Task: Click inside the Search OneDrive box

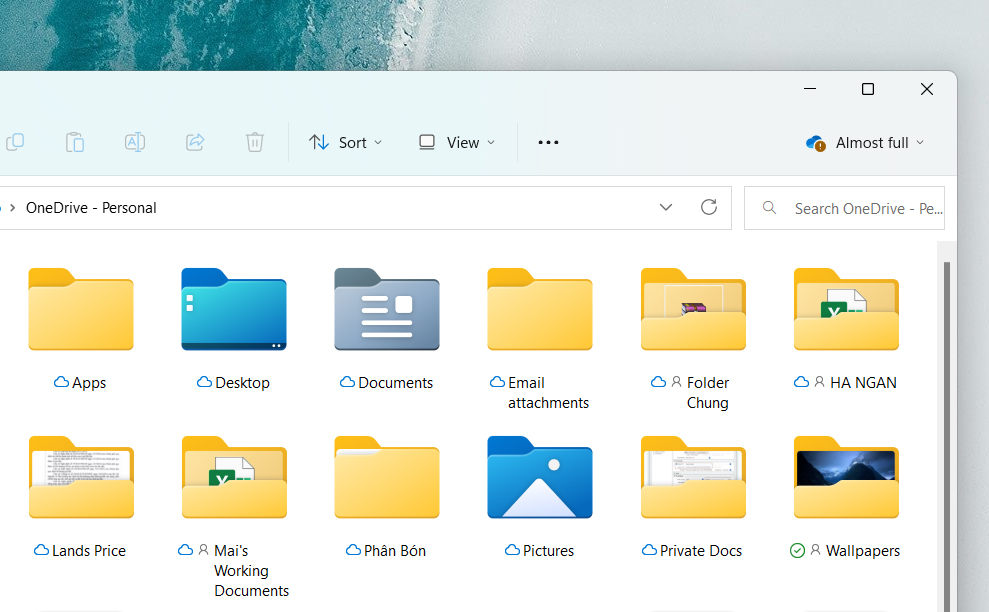Action: coord(860,207)
